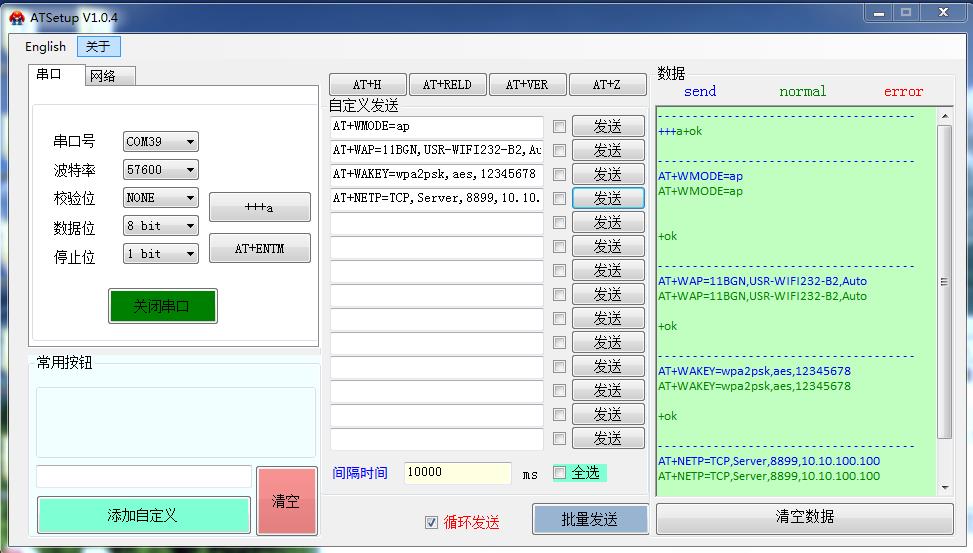Viewport: 973px width, 553px height.
Task: Click the ATSetup app icon in title bar
Action: [16, 17]
